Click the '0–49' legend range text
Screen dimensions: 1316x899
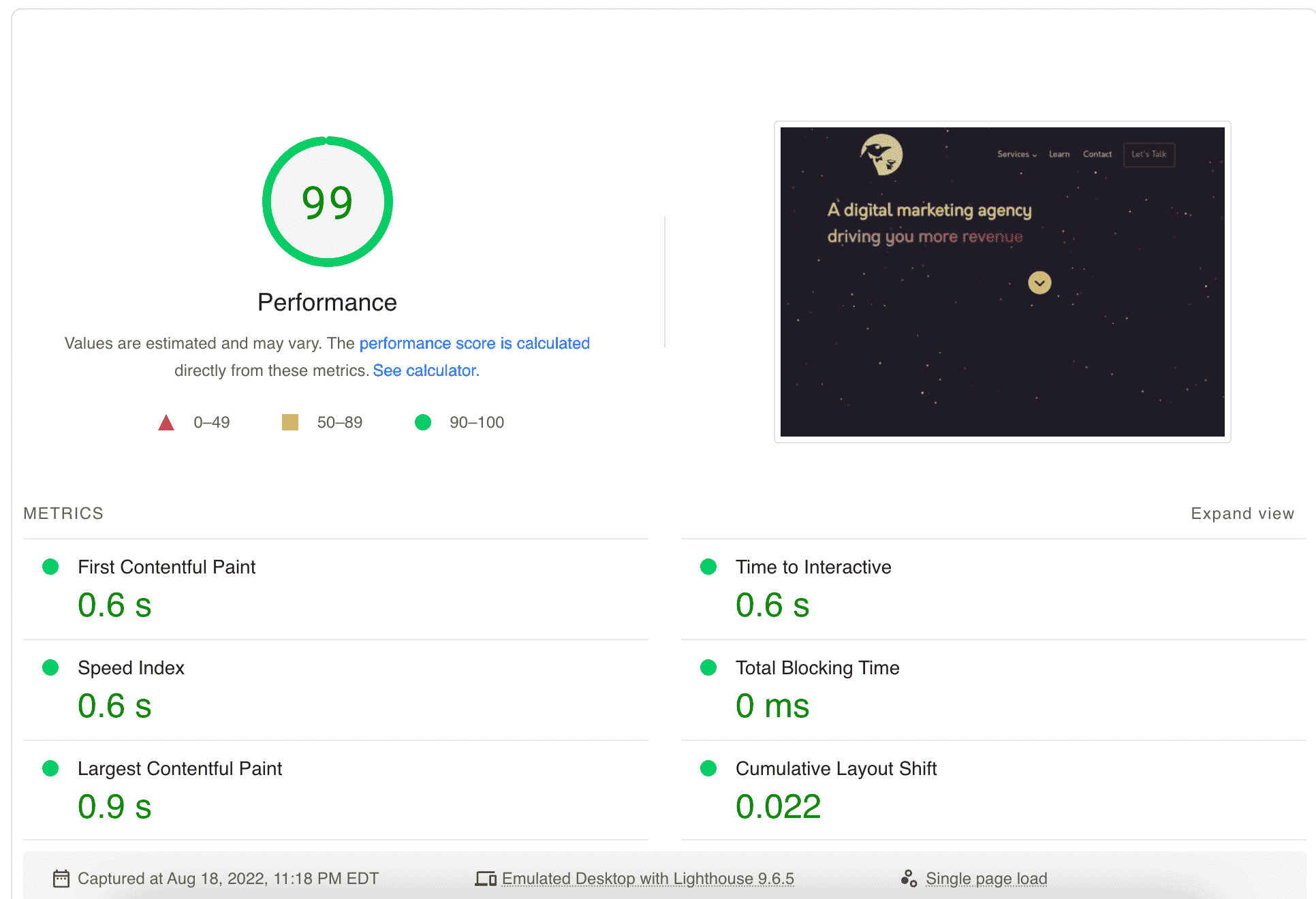click(212, 422)
